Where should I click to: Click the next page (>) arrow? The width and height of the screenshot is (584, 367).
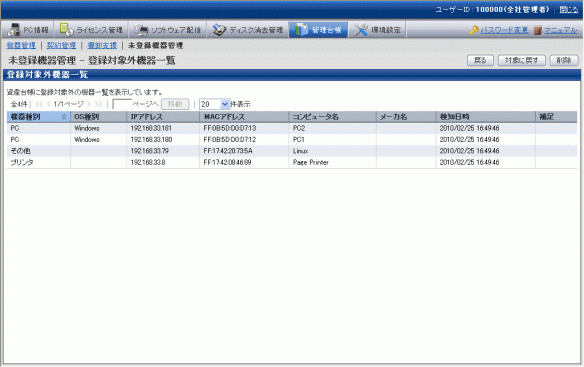(x=89, y=104)
